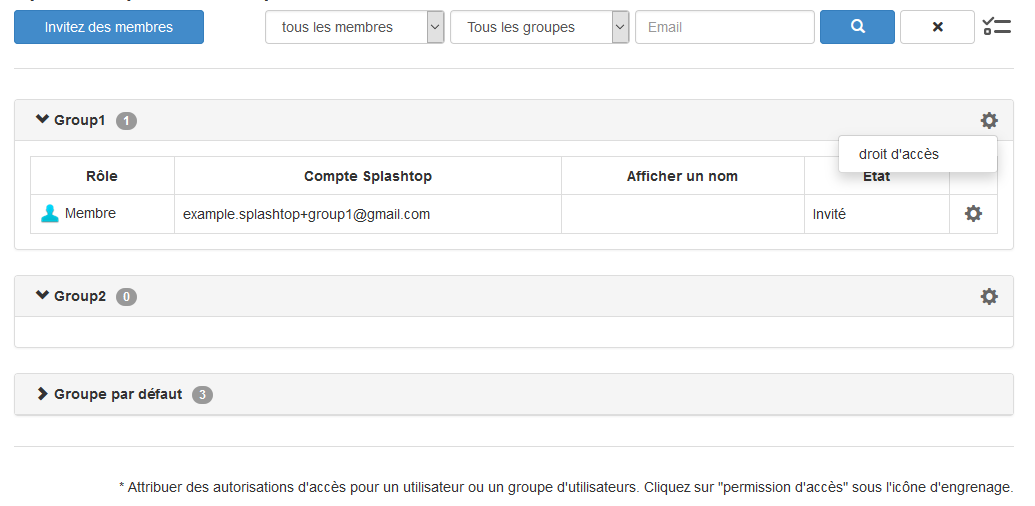Image resolution: width=1035 pixels, height=506 pixels.
Task: Click the Membre user avatar icon
Action: click(x=50, y=214)
